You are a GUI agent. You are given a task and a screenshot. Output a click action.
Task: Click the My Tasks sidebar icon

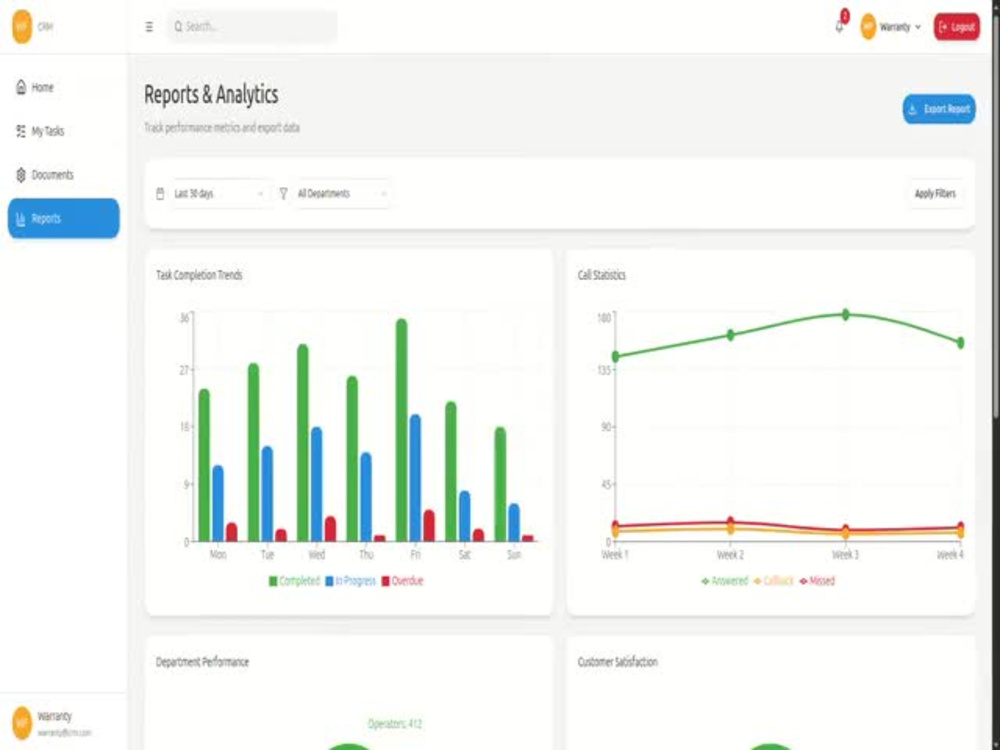click(x=21, y=131)
